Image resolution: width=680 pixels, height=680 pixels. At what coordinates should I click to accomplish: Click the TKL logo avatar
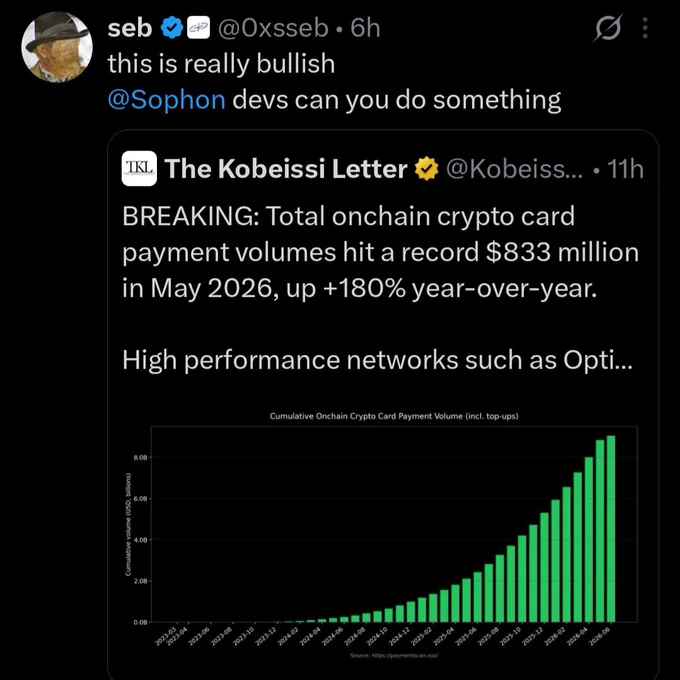(x=139, y=168)
